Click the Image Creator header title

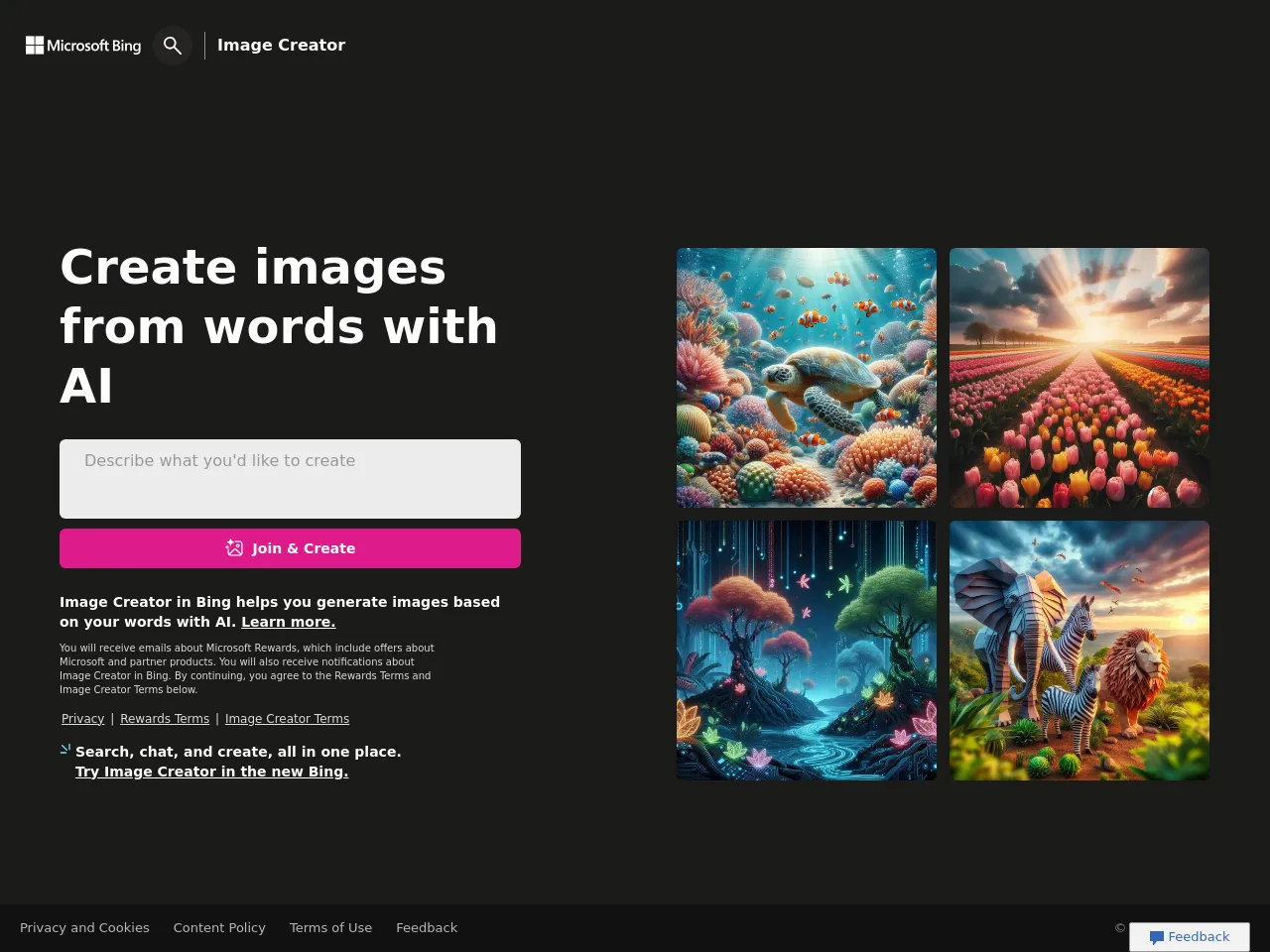pos(281,46)
